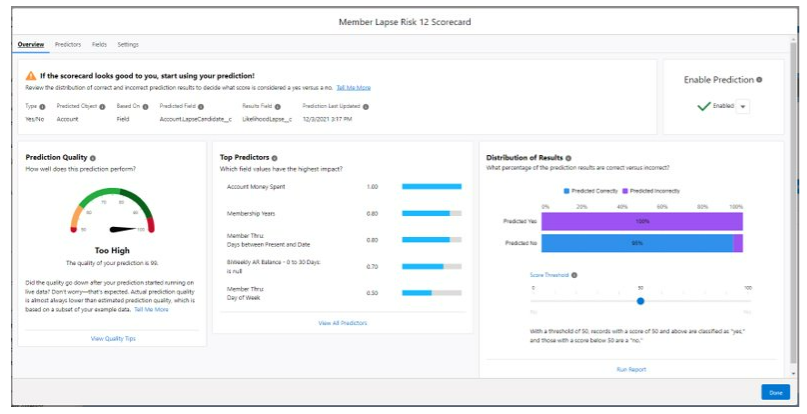
Task: Open the Enabled status dropdown arrow
Action: (x=742, y=107)
